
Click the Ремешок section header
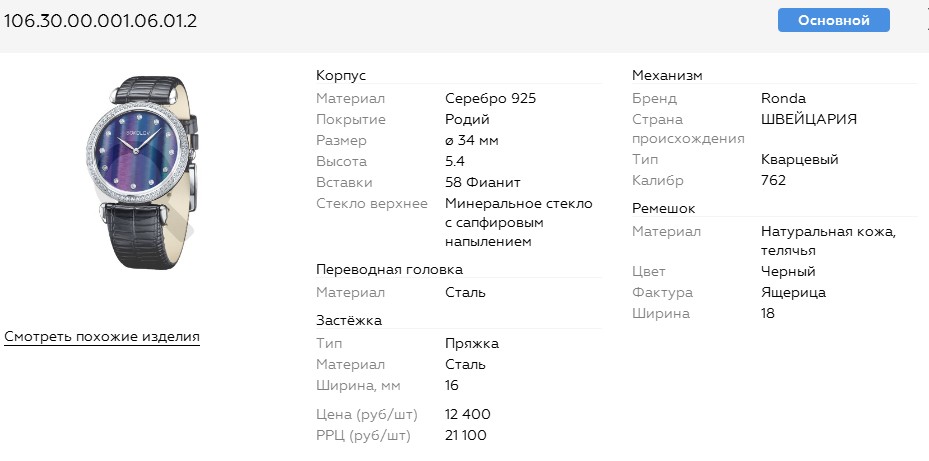click(663, 208)
